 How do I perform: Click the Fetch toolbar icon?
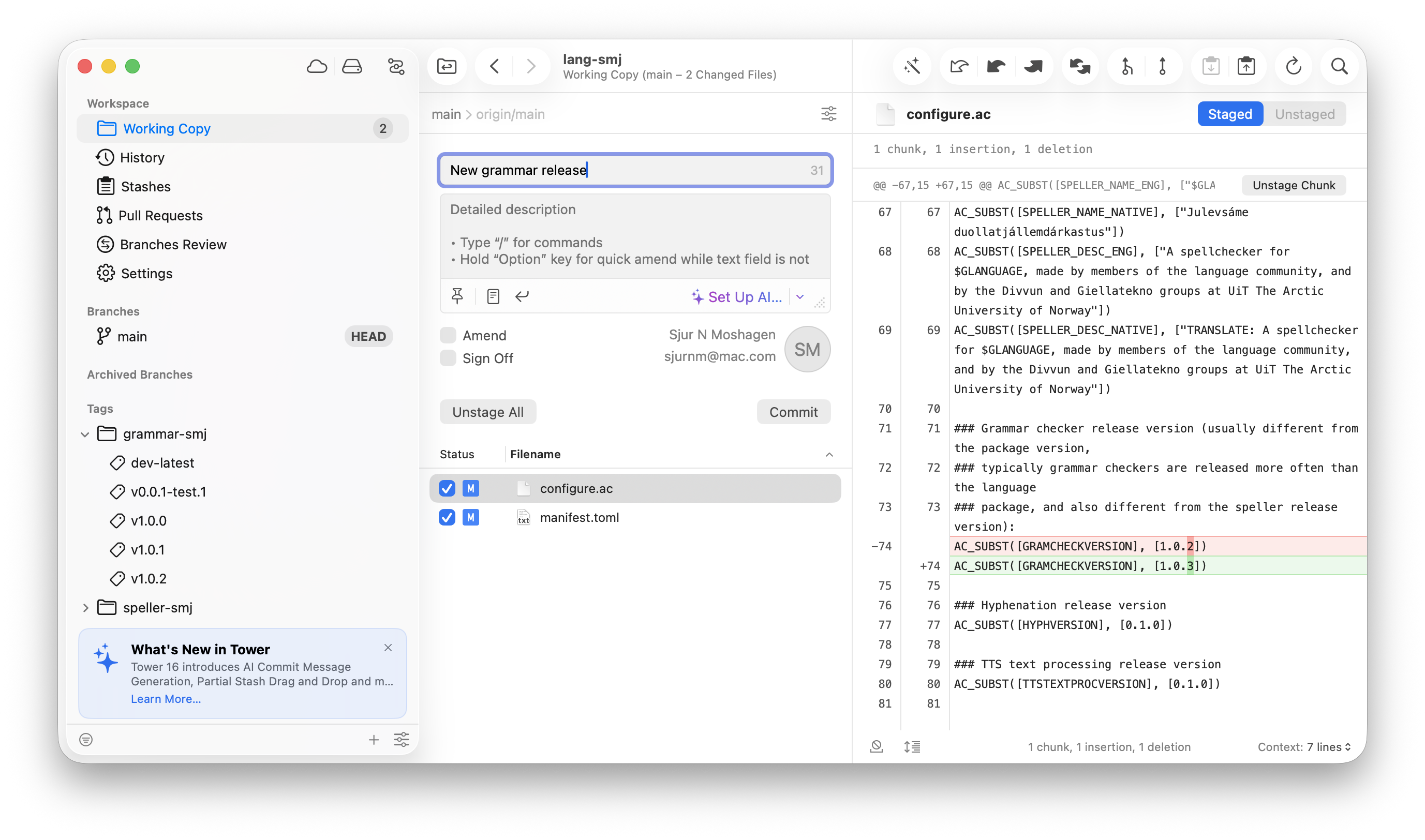(958, 67)
